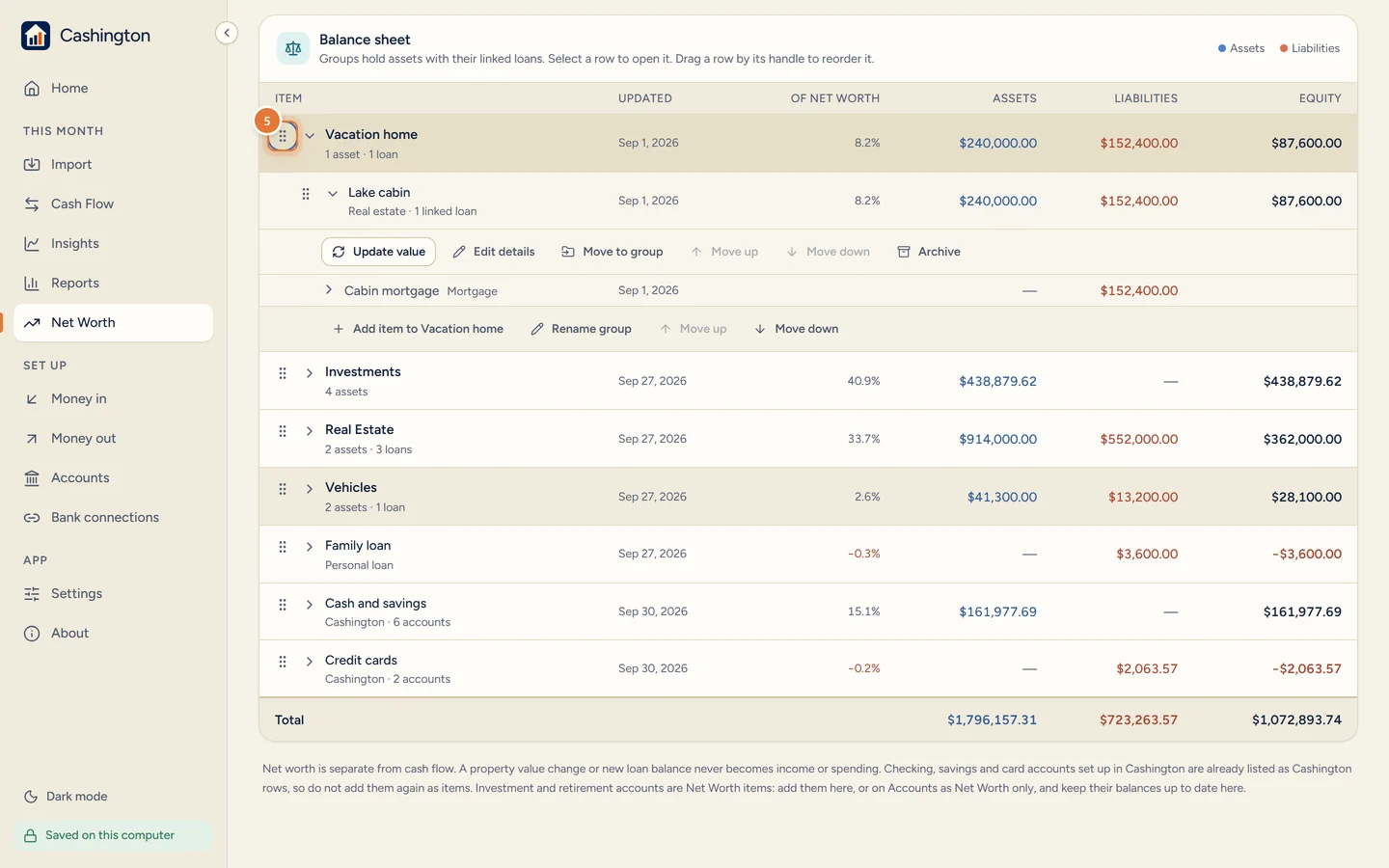Collapse the sidebar with the arrow button
This screenshot has width=1389, height=868.
[x=227, y=33]
